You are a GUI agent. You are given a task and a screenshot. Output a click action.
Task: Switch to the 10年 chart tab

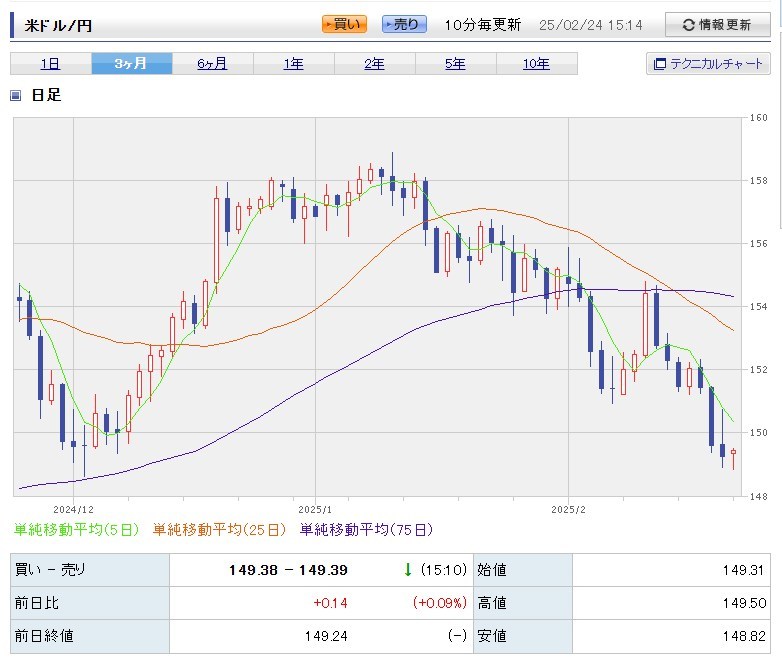coord(536,64)
